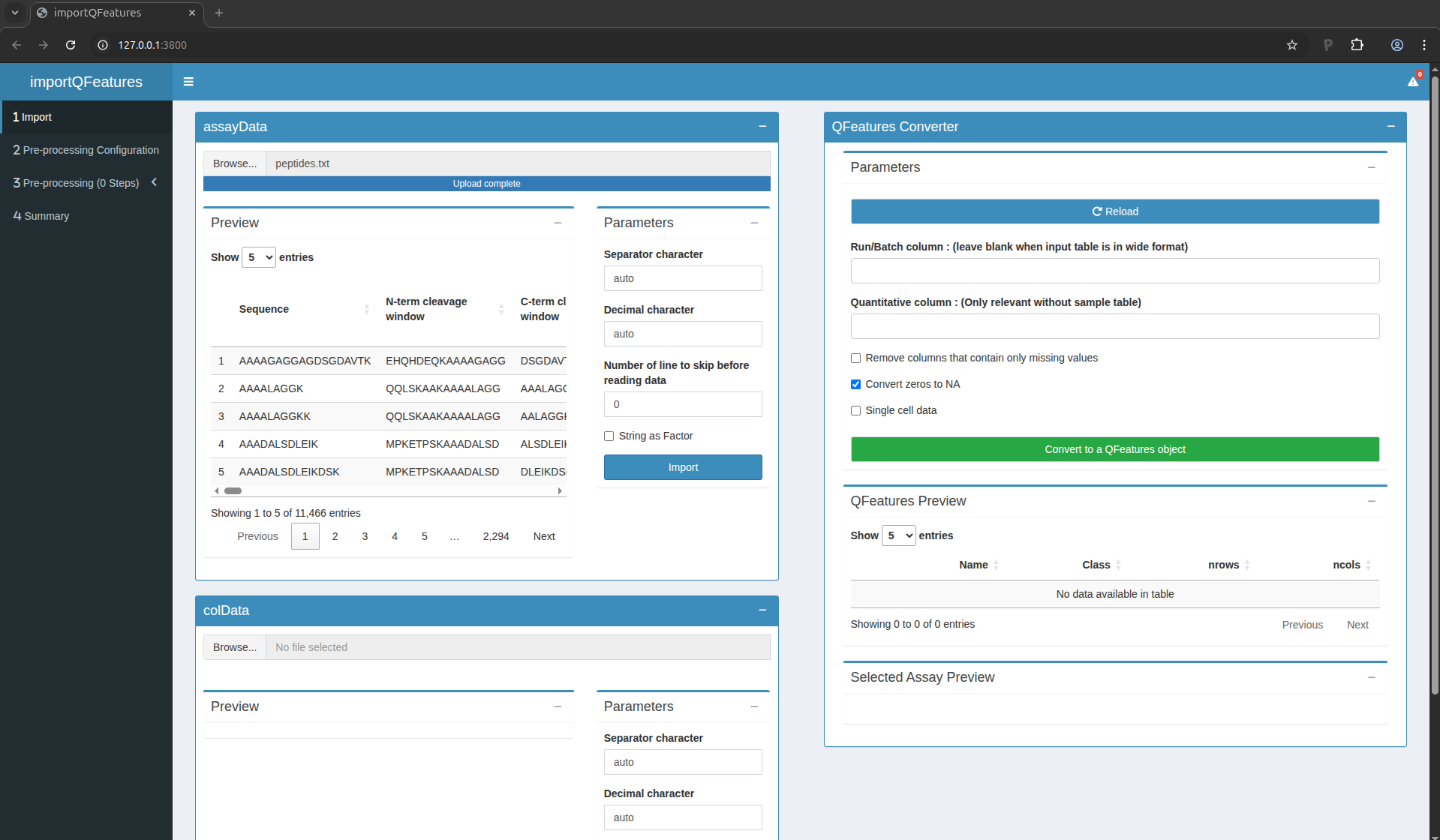Screen dimensions: 1440x840
Task: Focus assayData Separator character field
Action: [x=683, y=278]
